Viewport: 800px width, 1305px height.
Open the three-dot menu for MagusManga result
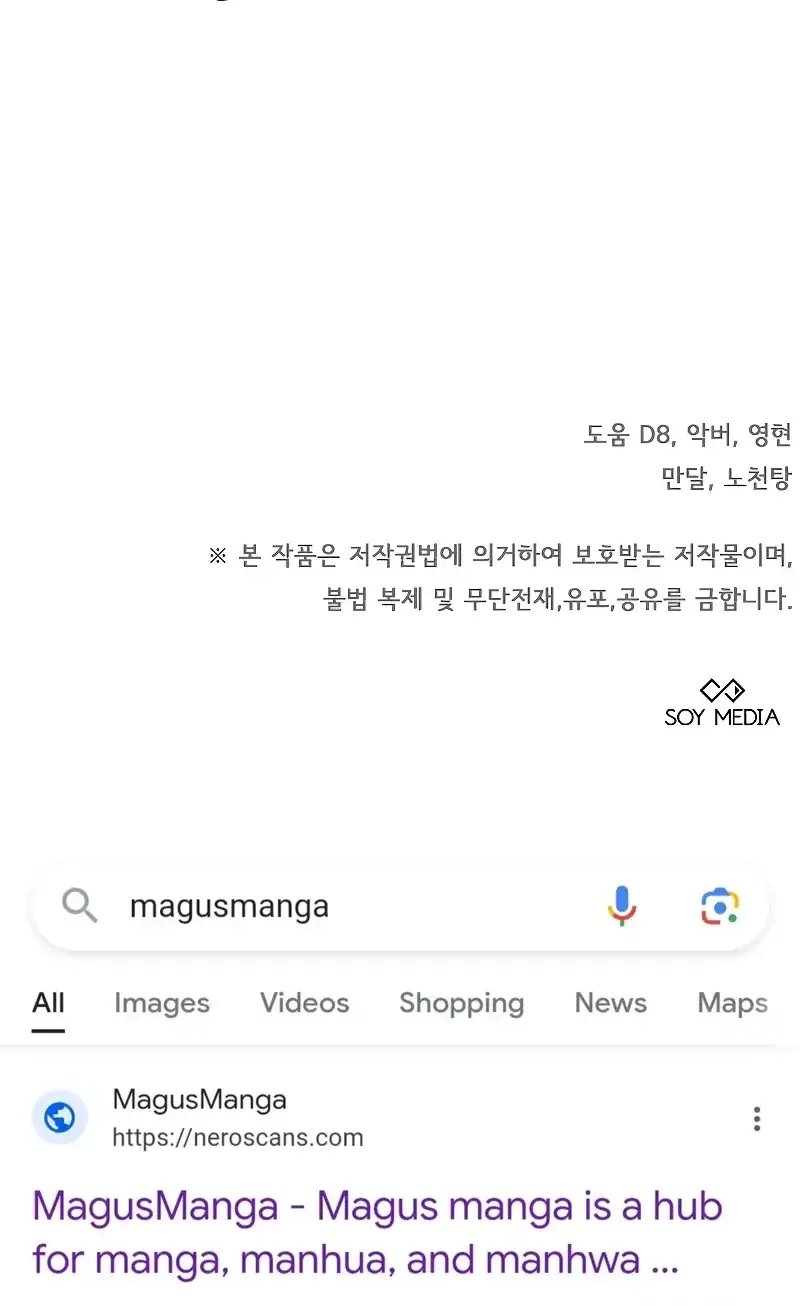757,1118
